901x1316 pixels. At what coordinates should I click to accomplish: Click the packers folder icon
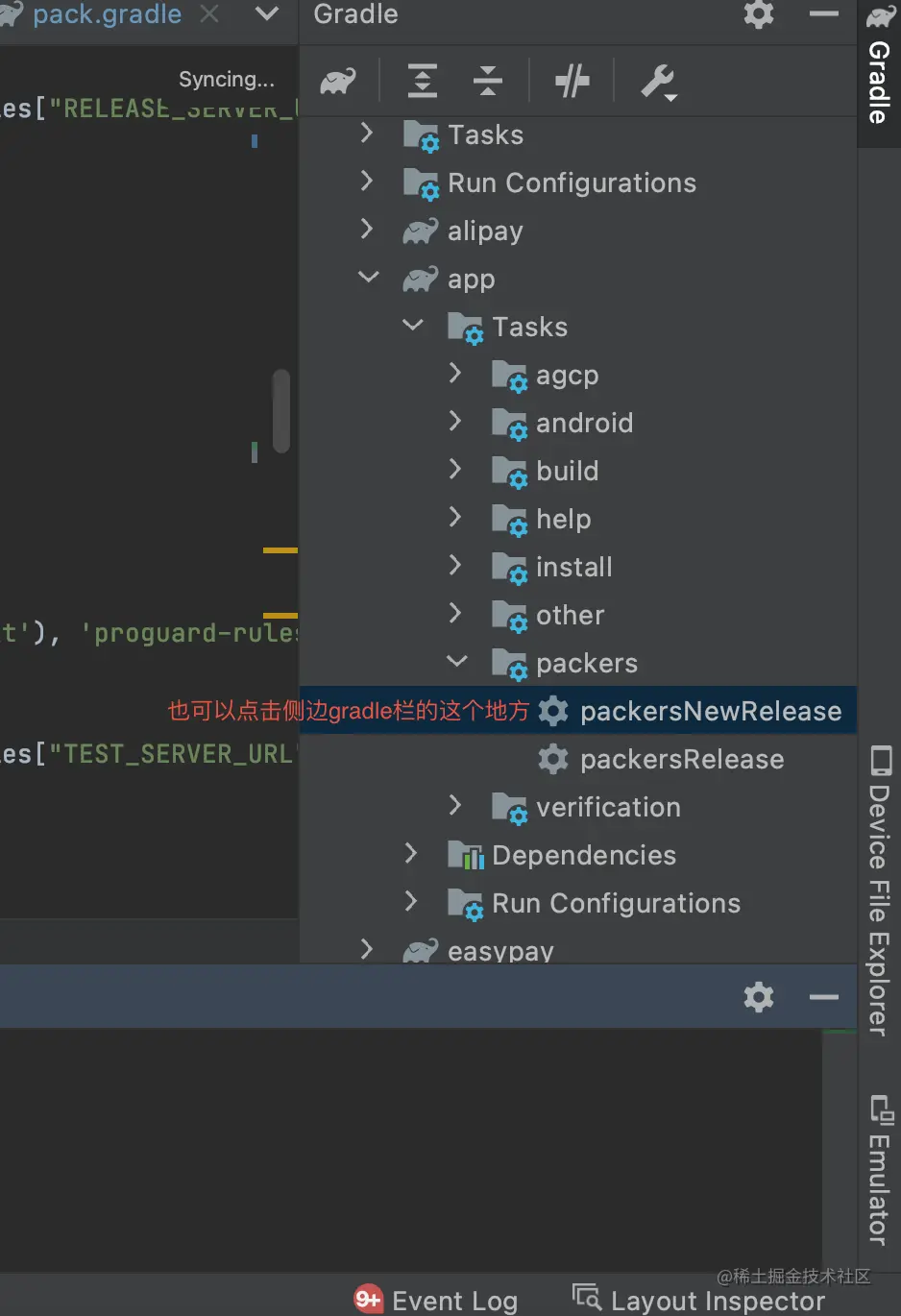coord(509,664)
